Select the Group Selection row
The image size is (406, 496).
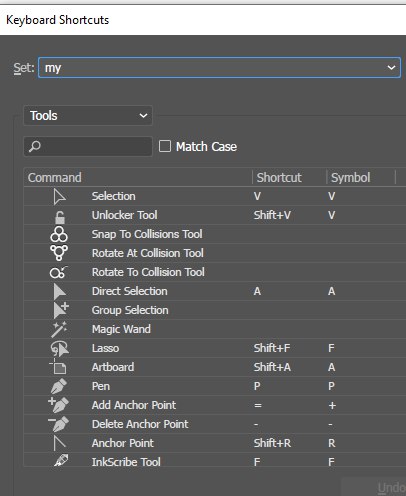215,310
